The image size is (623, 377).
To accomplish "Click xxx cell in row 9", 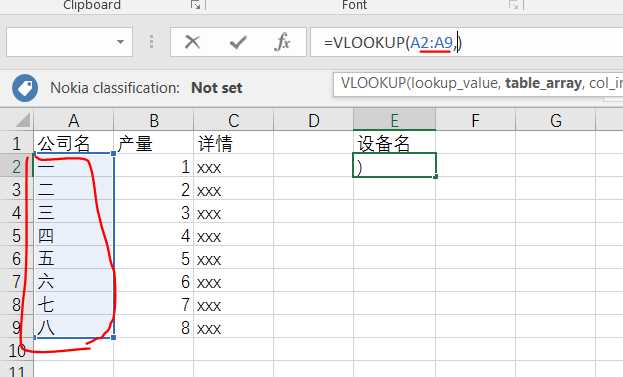I will [x=234, y=327].
